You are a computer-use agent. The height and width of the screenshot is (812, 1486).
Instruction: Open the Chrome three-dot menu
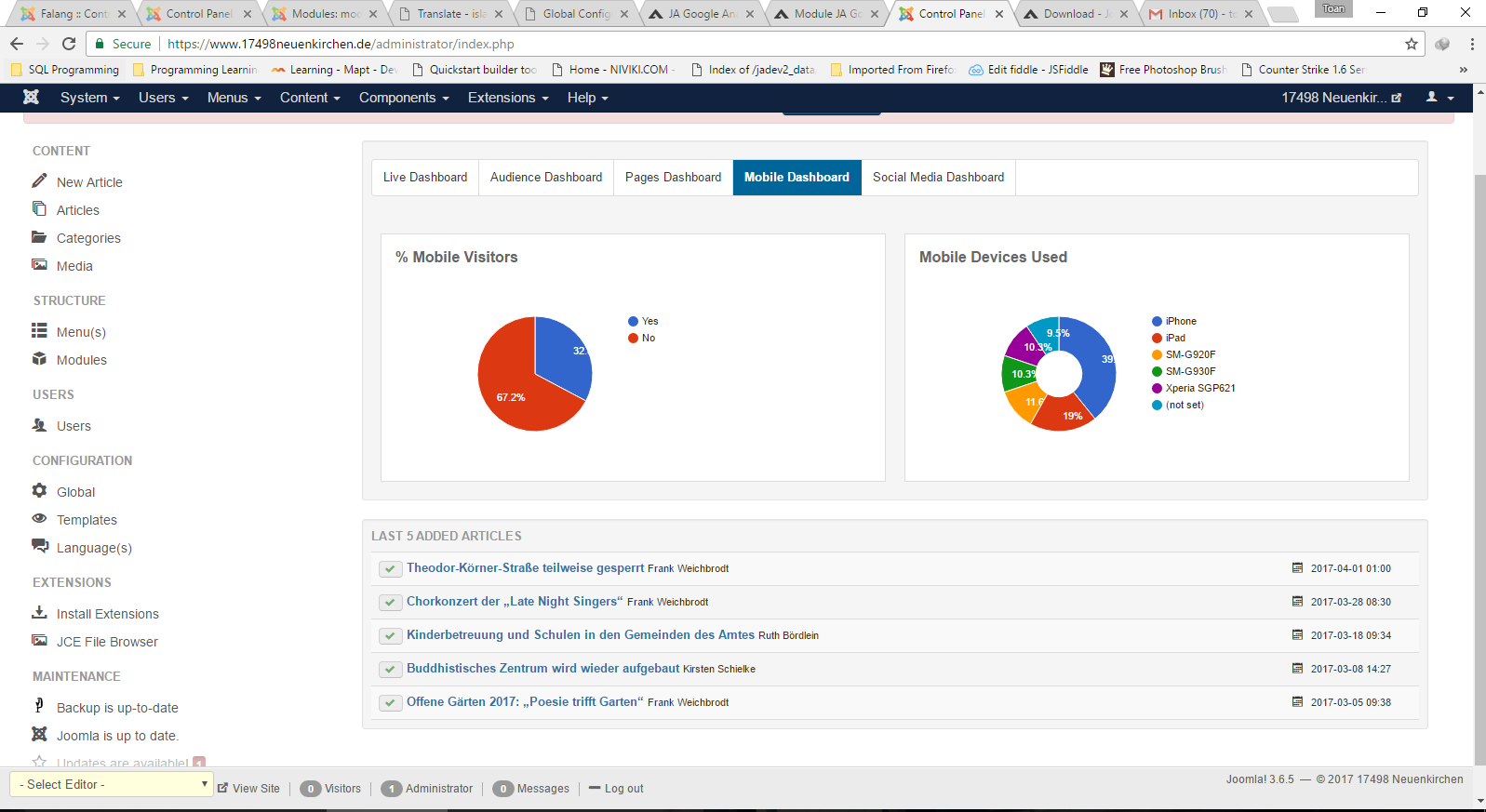pos(1472,44)
